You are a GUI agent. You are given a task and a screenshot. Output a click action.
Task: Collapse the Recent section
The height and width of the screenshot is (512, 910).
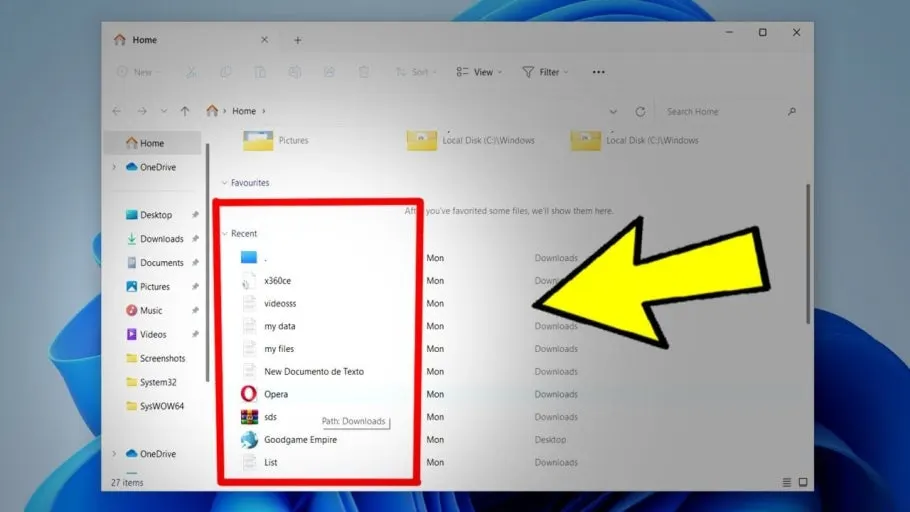tap(225, 233)
